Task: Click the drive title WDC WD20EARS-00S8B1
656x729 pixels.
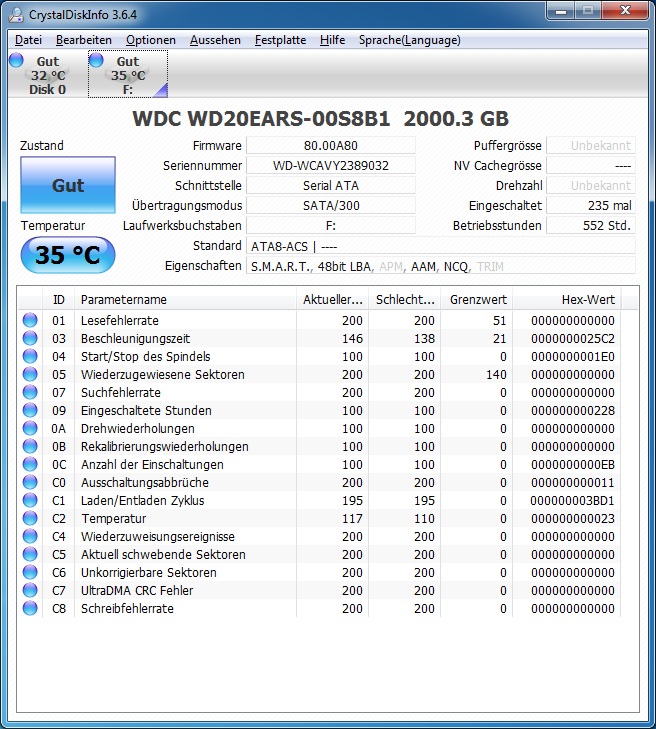Action: click(261, 119)
